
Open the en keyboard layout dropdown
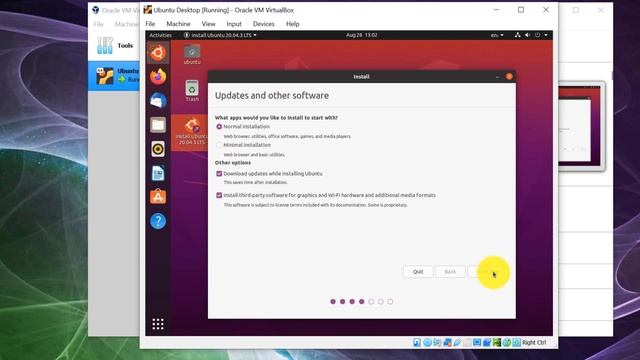click(497, 35)
